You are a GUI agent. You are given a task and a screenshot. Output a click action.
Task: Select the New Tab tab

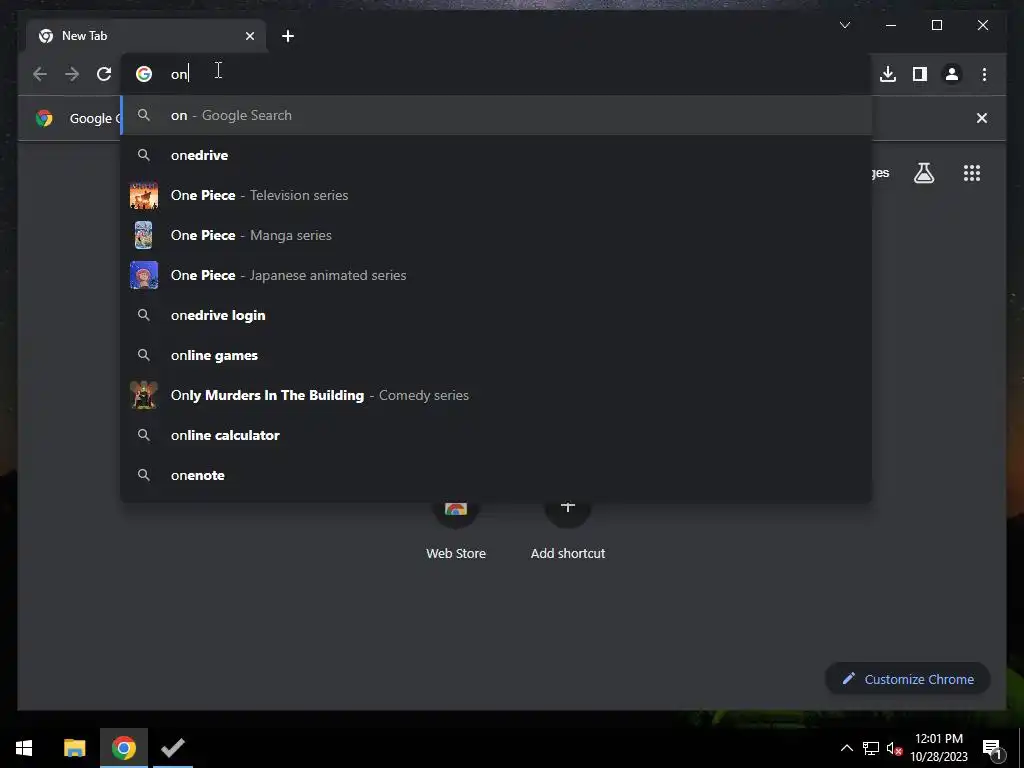[146, 36]
